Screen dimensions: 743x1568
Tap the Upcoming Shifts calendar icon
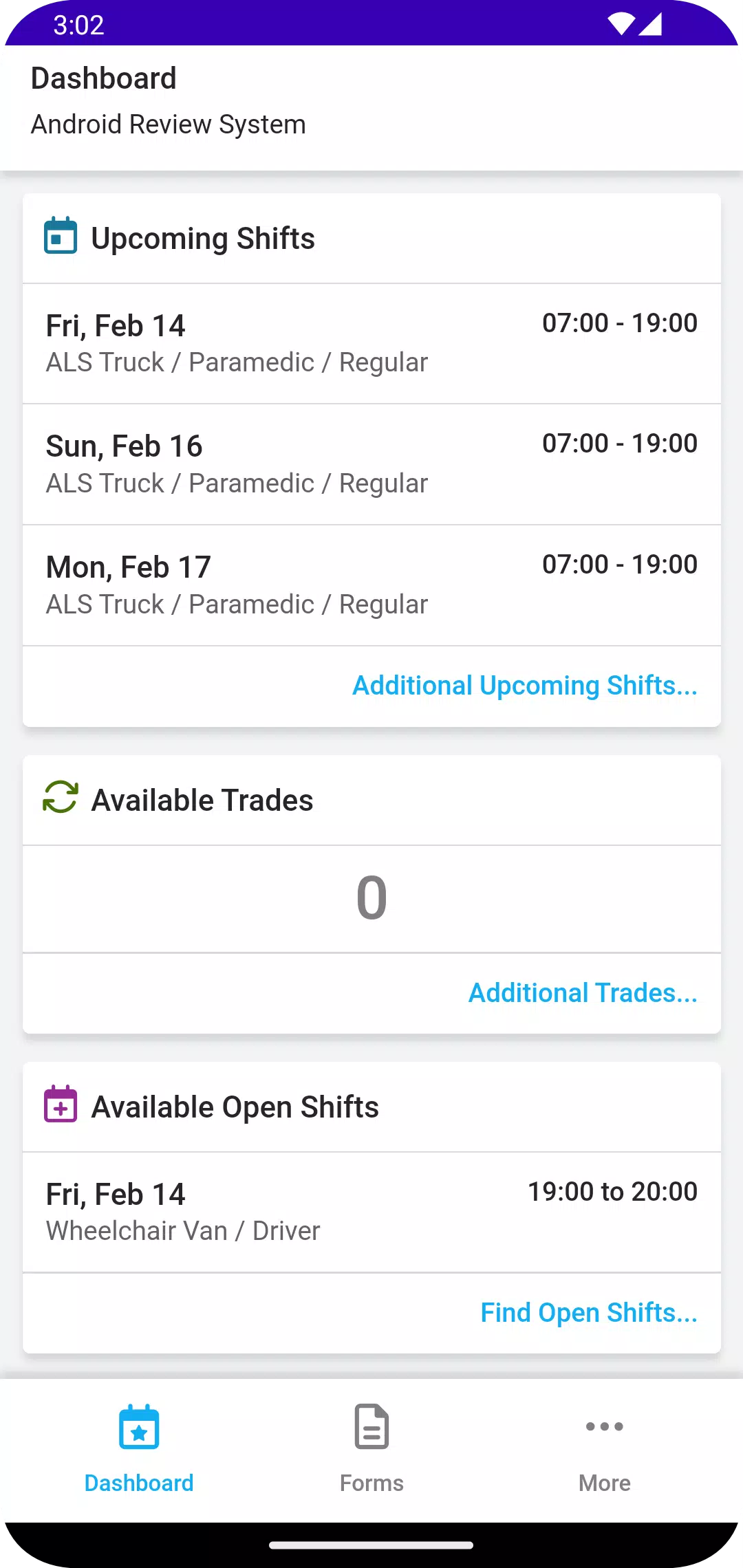(61, 235)
